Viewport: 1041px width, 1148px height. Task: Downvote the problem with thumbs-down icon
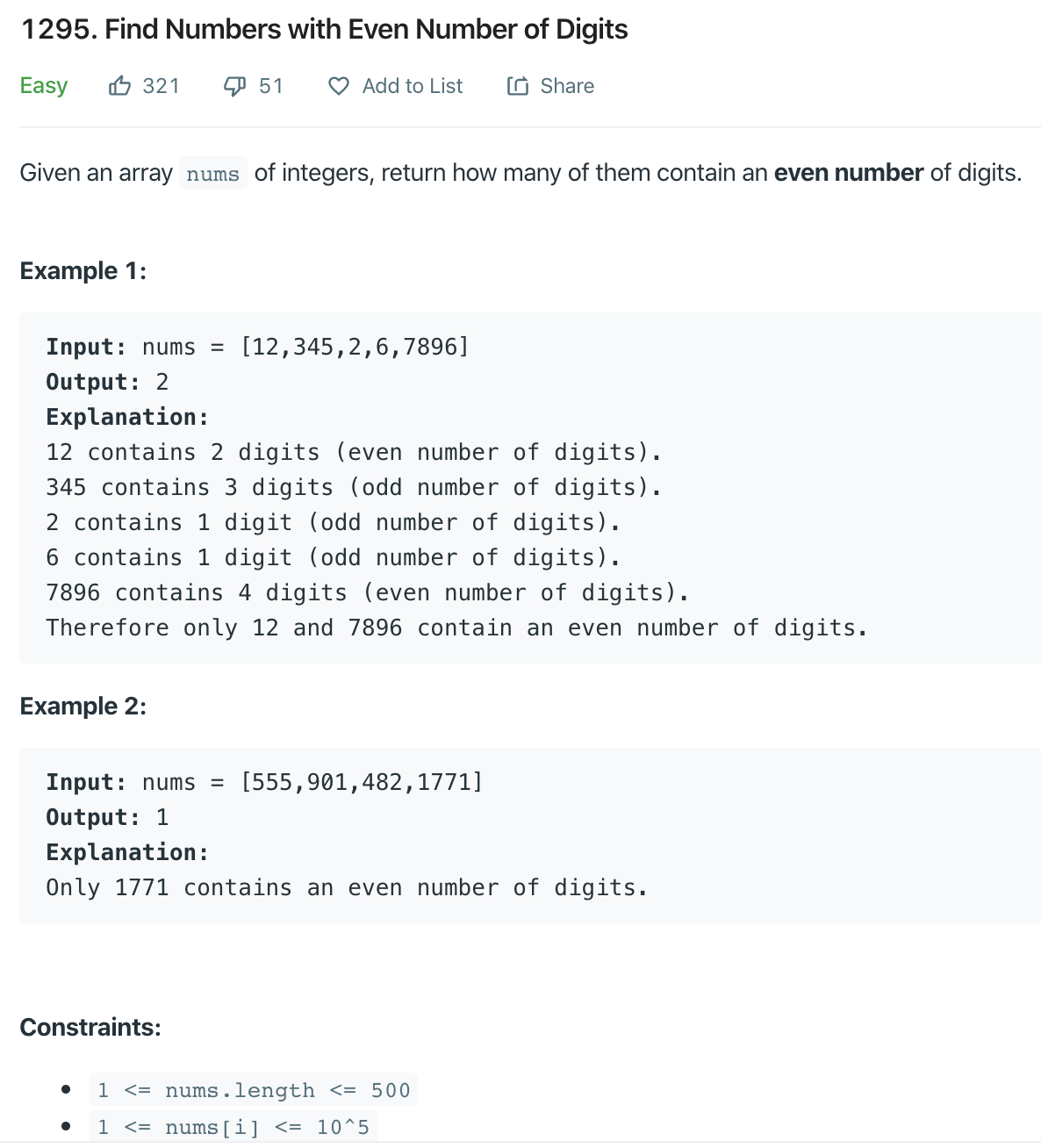click(x=234, y=86)
